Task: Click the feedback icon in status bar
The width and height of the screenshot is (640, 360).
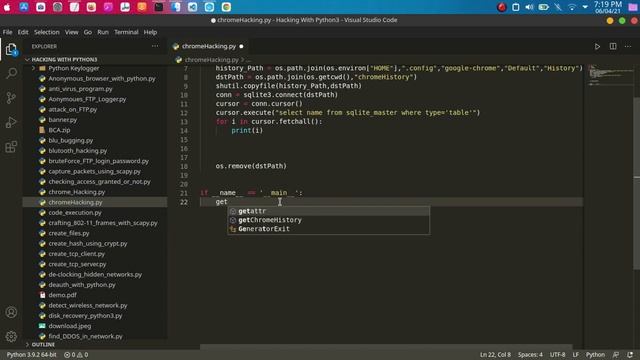Action: point(616,355)
